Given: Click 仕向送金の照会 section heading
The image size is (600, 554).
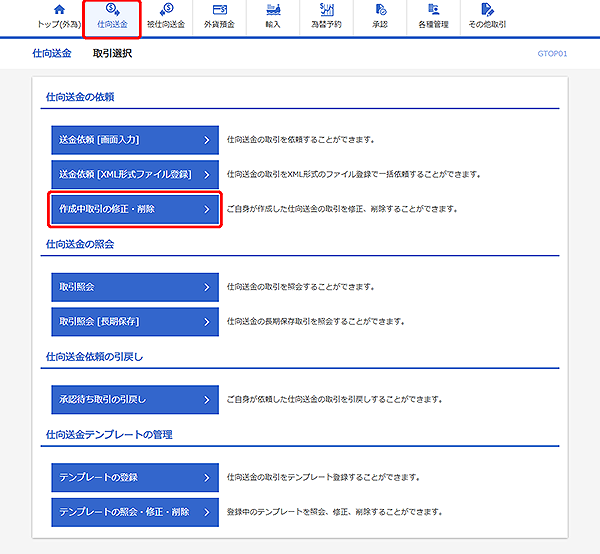Looking at the screenshot, I should [80, 244].
